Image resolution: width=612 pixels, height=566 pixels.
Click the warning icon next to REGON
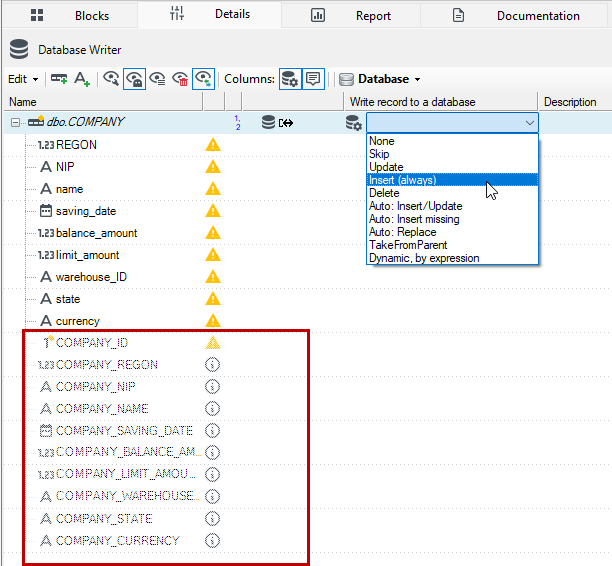[213, 145]
